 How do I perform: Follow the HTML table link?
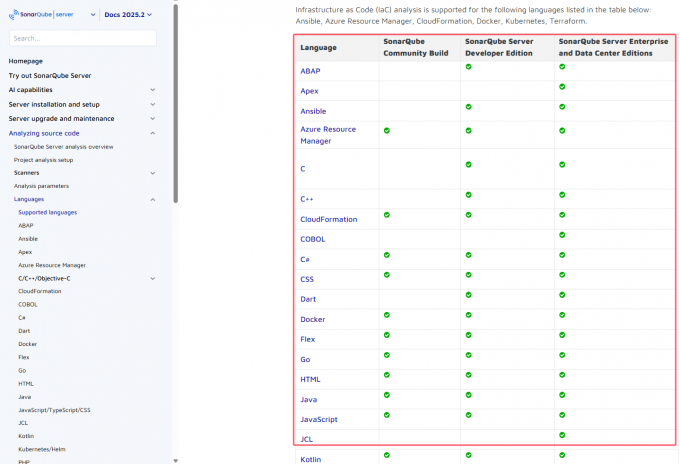(311, 379)
